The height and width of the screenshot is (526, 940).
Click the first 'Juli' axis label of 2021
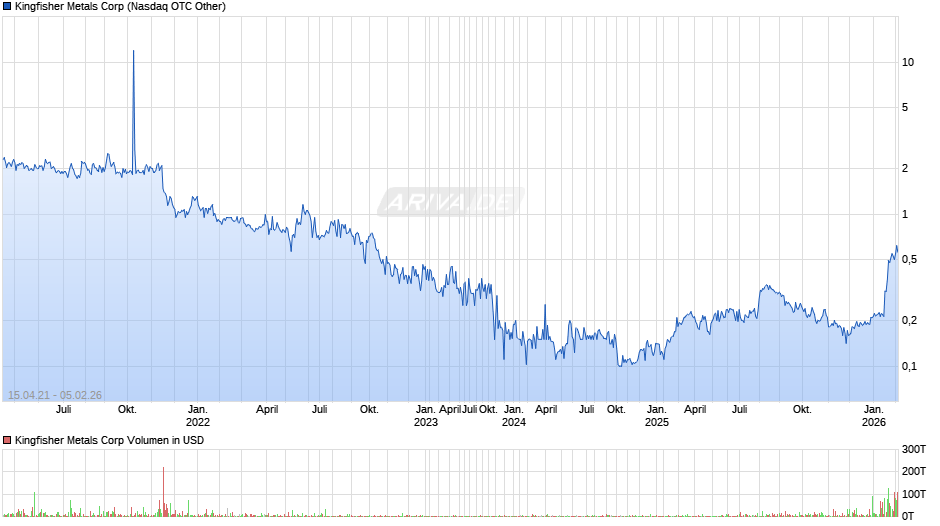64,410
